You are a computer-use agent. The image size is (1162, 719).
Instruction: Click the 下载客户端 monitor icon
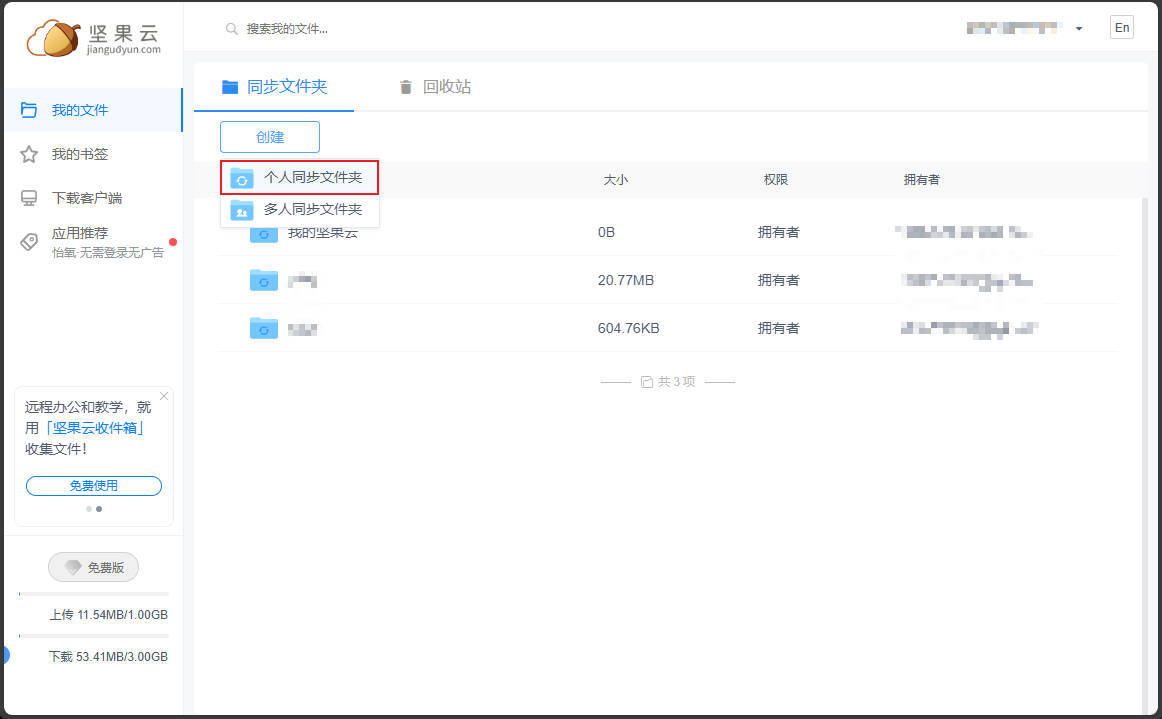(x=29, y=198)
